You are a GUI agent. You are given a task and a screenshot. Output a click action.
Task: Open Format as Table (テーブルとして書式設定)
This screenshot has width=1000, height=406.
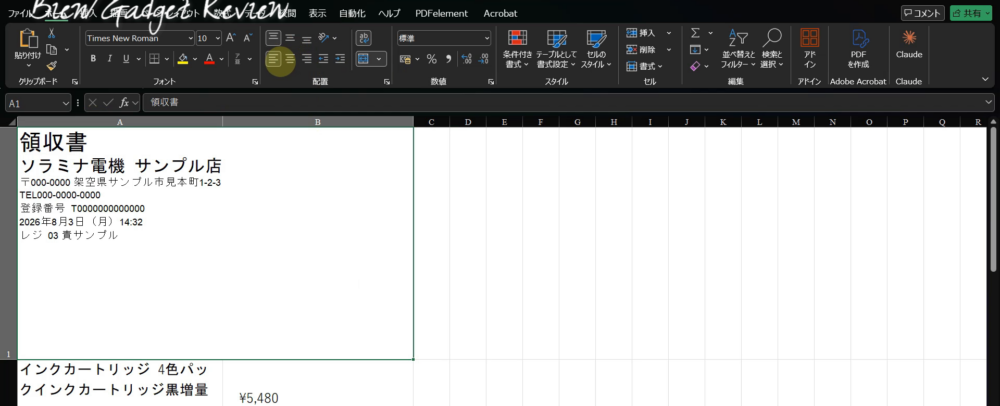click(556, 49)
